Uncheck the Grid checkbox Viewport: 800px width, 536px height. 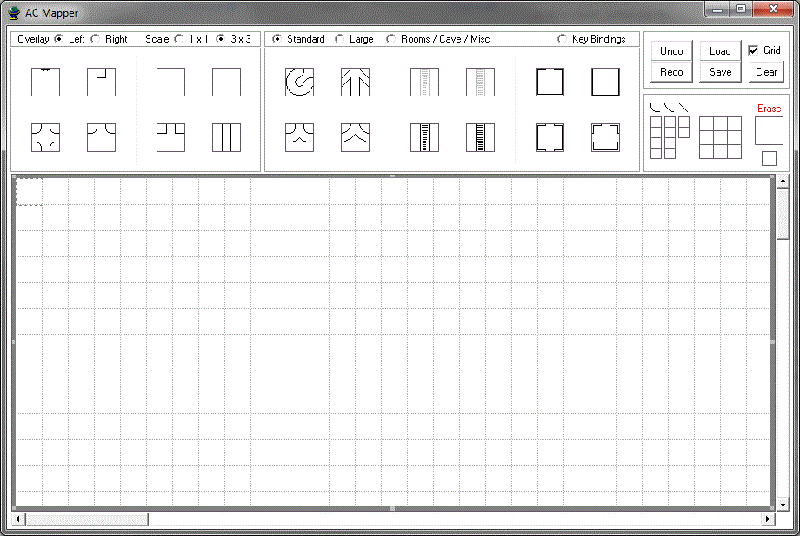(x=753, y=50)
